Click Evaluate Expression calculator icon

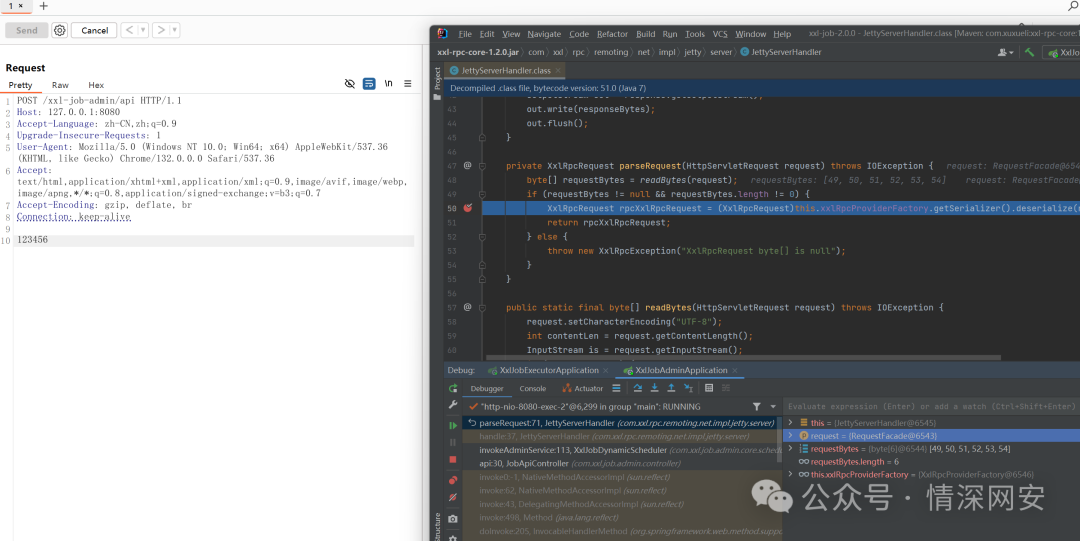(x=709, y=389)
